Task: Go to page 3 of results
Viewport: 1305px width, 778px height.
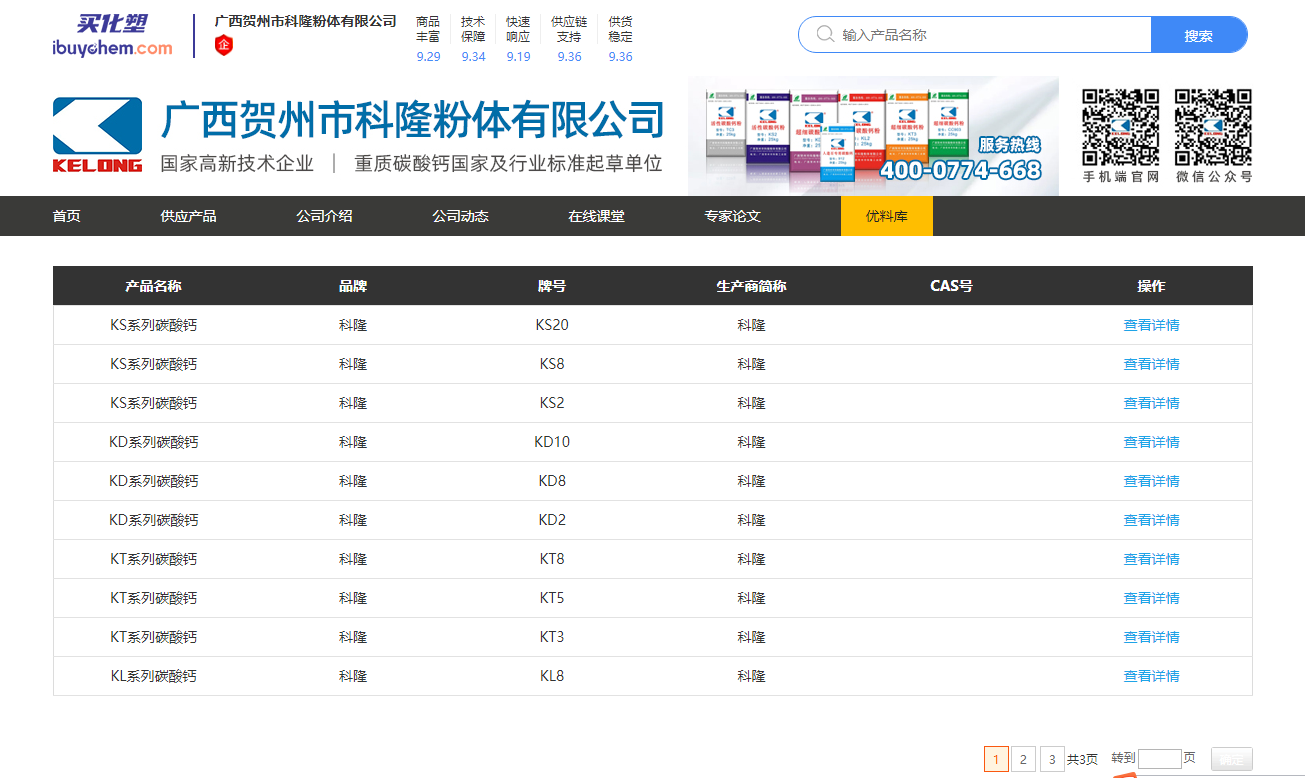Action: pos(1052,759)
